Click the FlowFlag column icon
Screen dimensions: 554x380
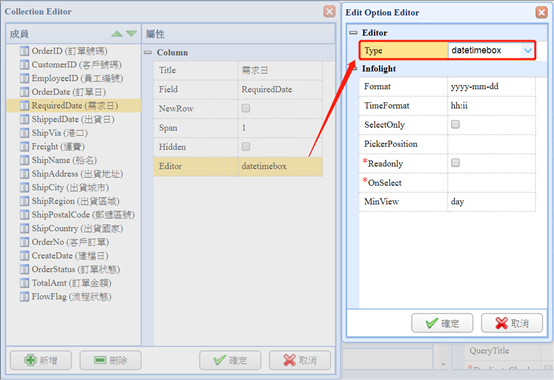[x=24, y=297]
